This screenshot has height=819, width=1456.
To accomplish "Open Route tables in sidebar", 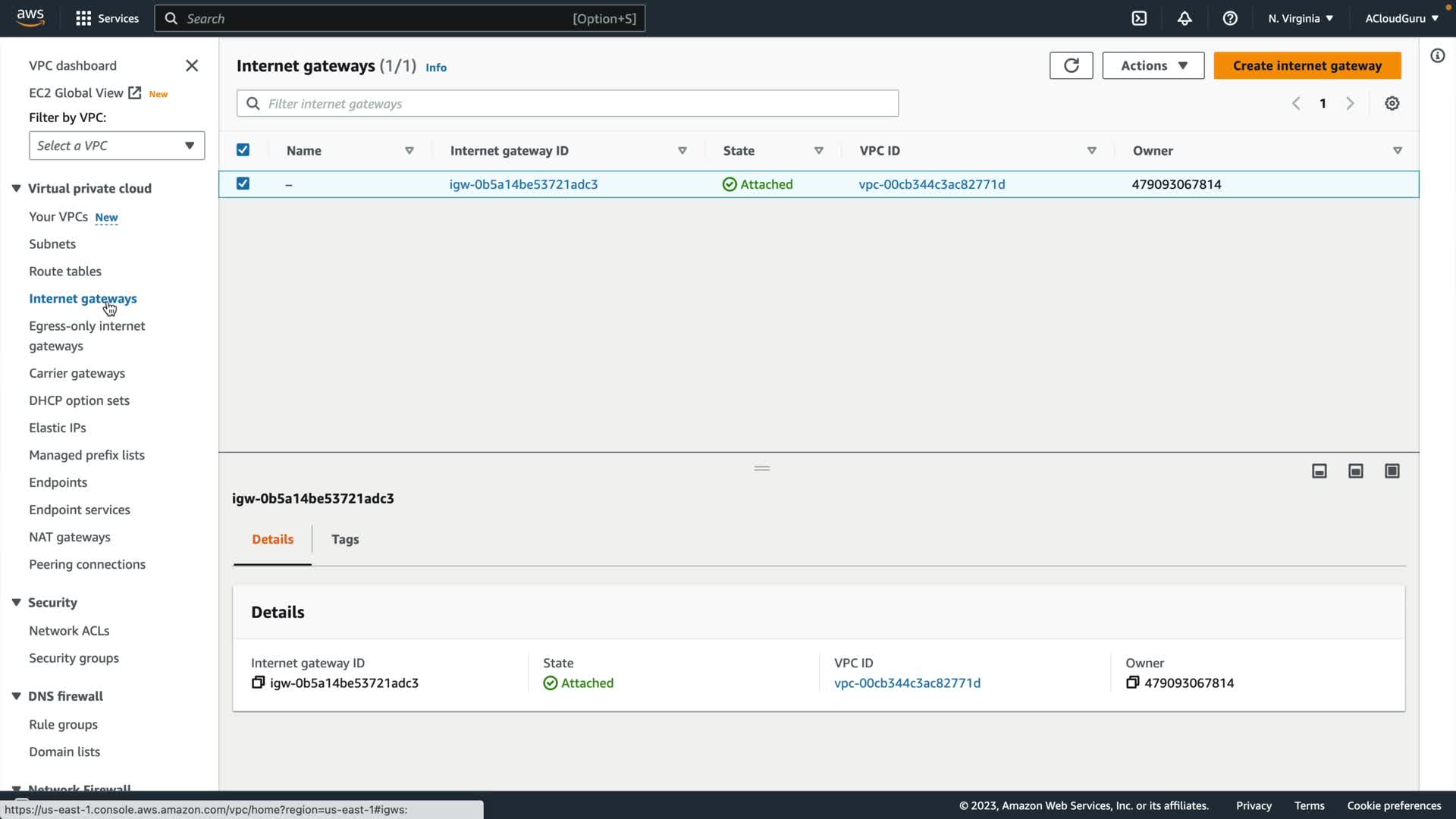I will pos(65,271).
